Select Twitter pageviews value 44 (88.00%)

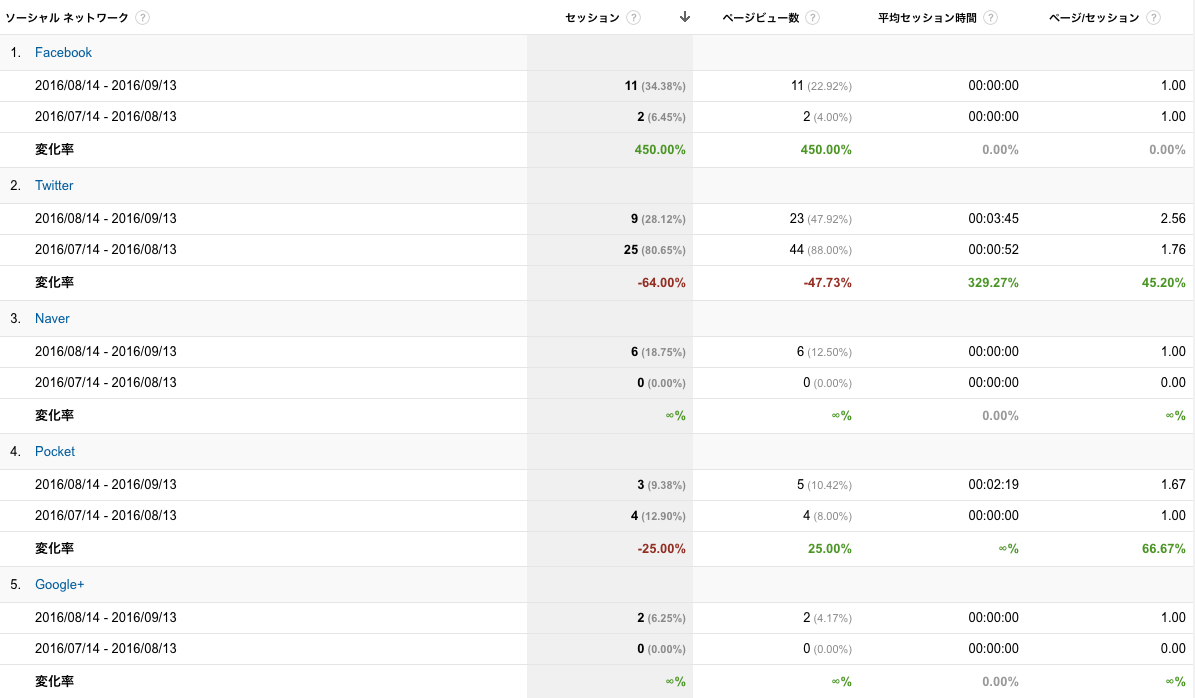[821, 249]
